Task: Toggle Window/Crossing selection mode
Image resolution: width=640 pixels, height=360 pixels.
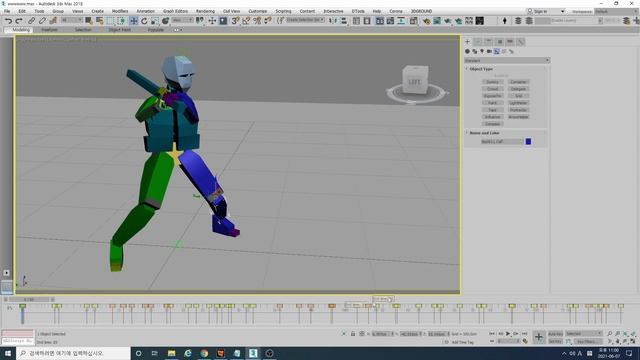Action: pyautogui.click(x=122, y=21)
